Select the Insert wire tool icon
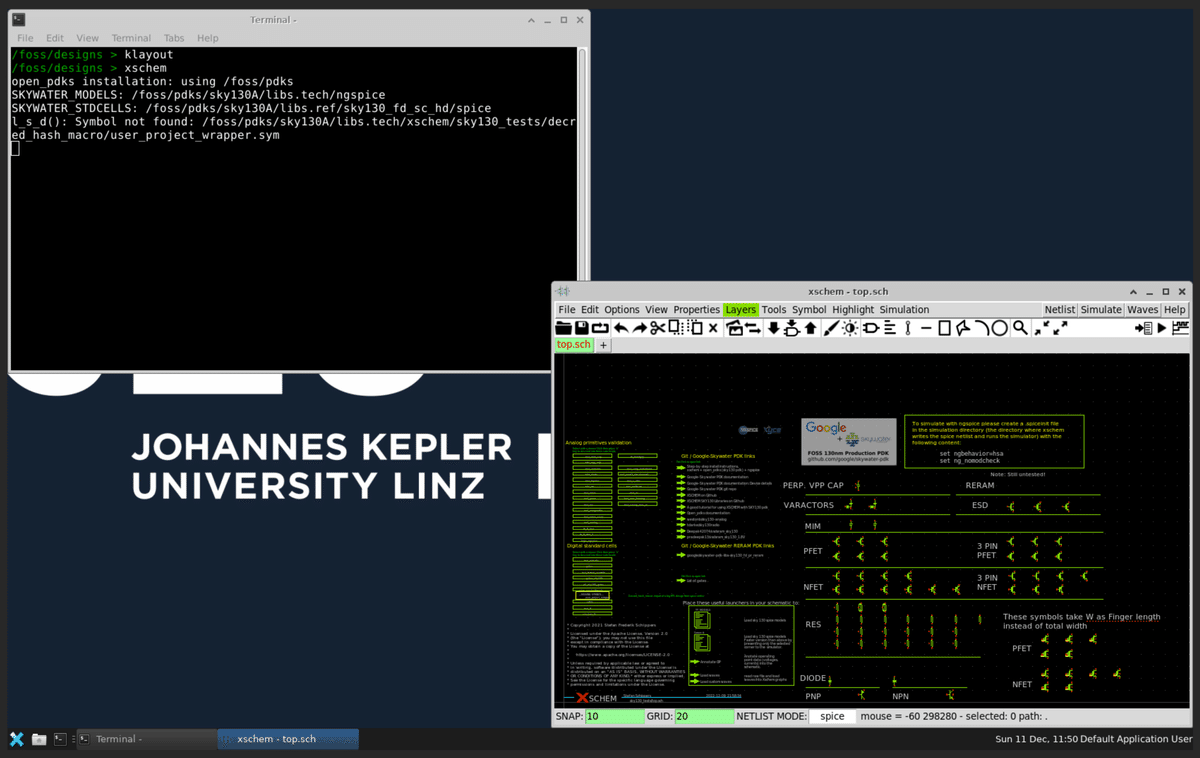The height and width of the screenshot is (758, 1200). click(908, 328)
